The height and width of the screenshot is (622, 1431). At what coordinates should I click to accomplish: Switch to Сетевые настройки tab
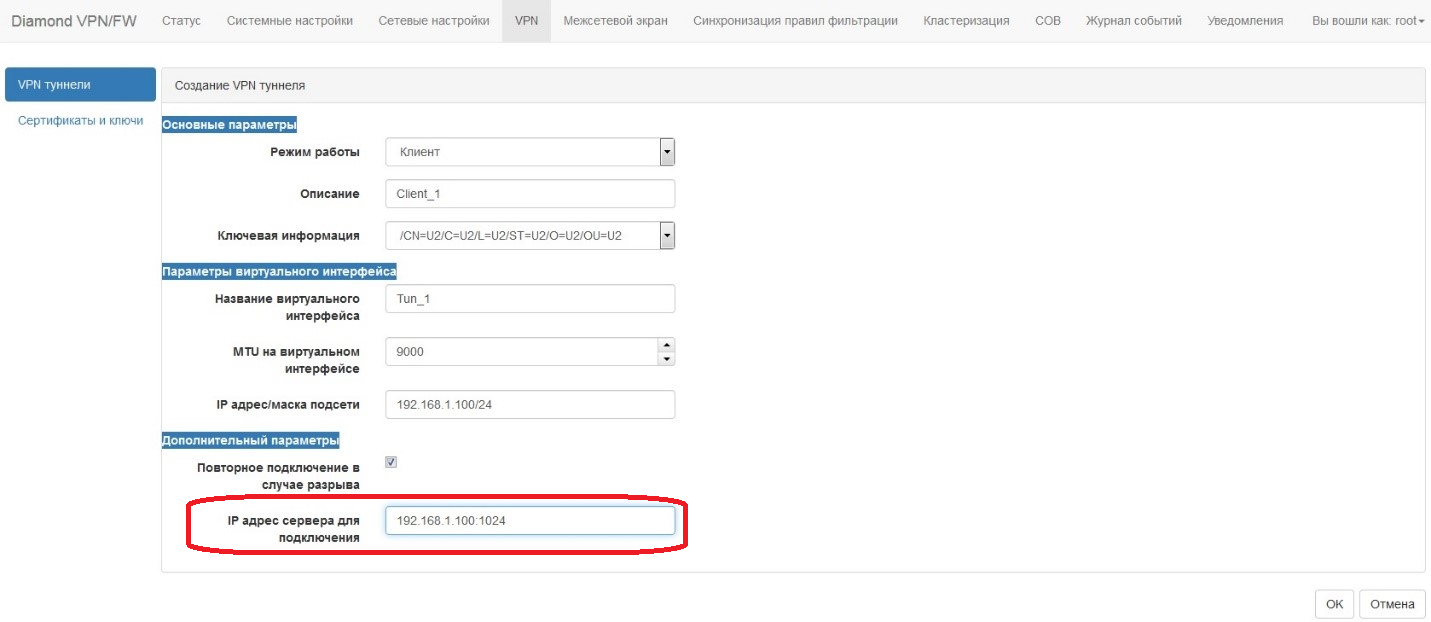point(434,21)
